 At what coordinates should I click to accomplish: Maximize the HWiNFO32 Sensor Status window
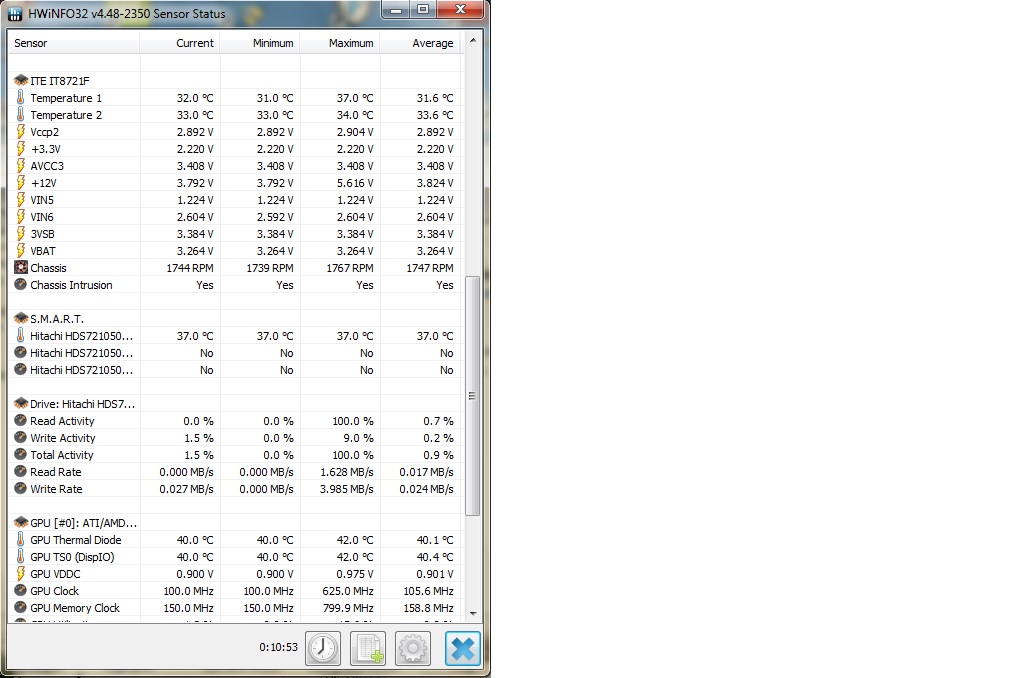click(423, 10)
